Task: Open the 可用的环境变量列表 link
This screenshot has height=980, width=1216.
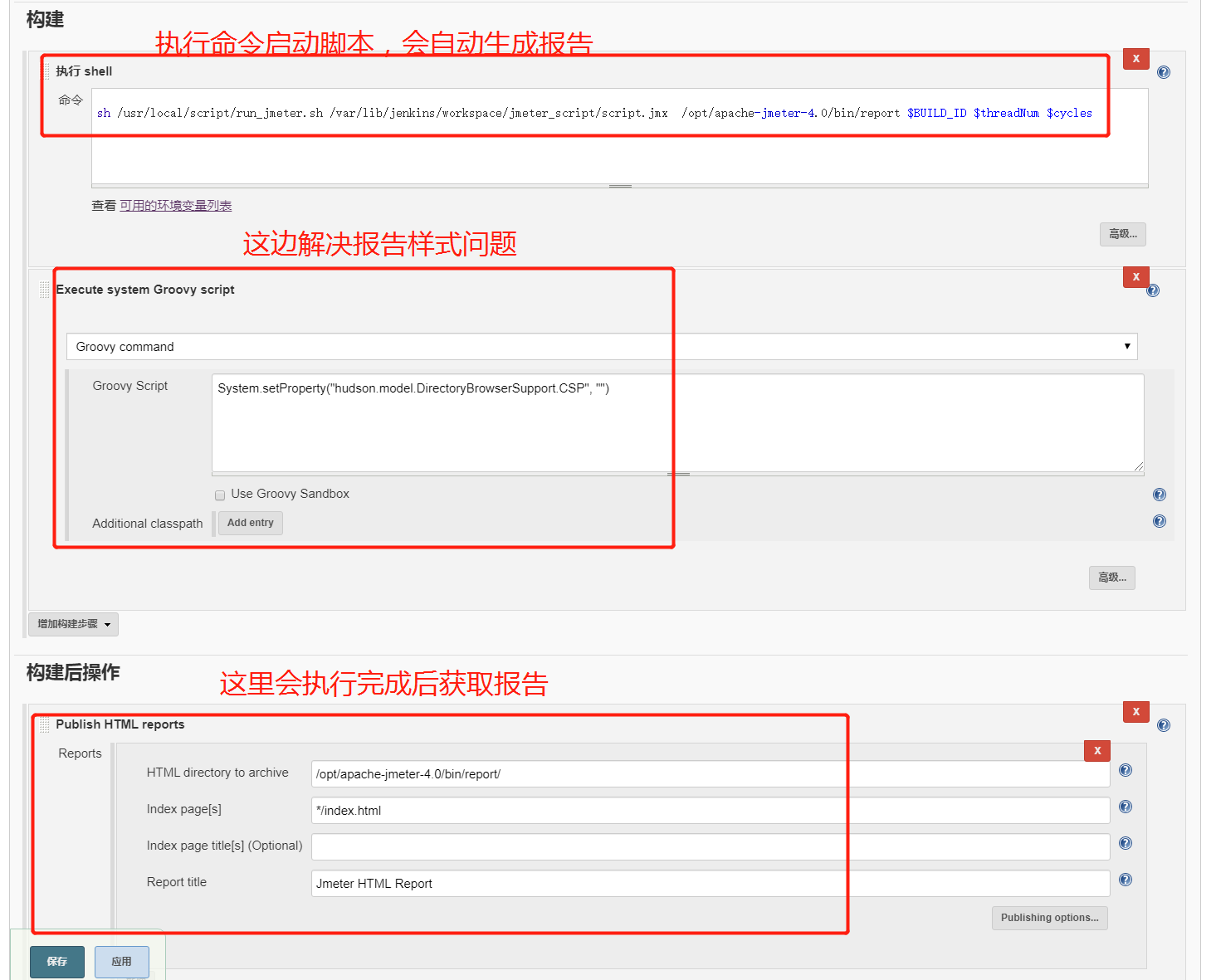Action: click(176, 206)
